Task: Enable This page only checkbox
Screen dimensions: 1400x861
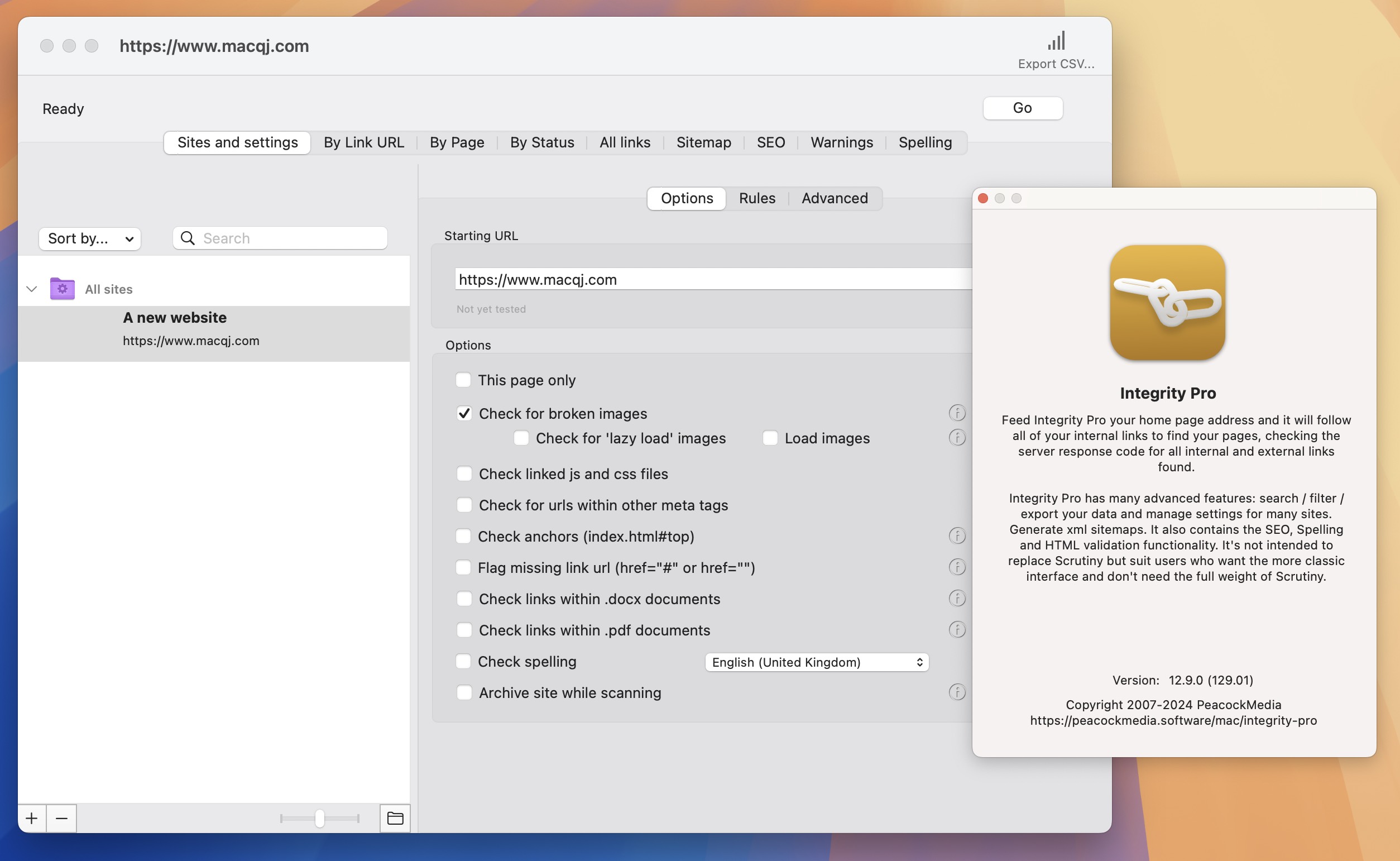Action: click(x=463, y=380)
